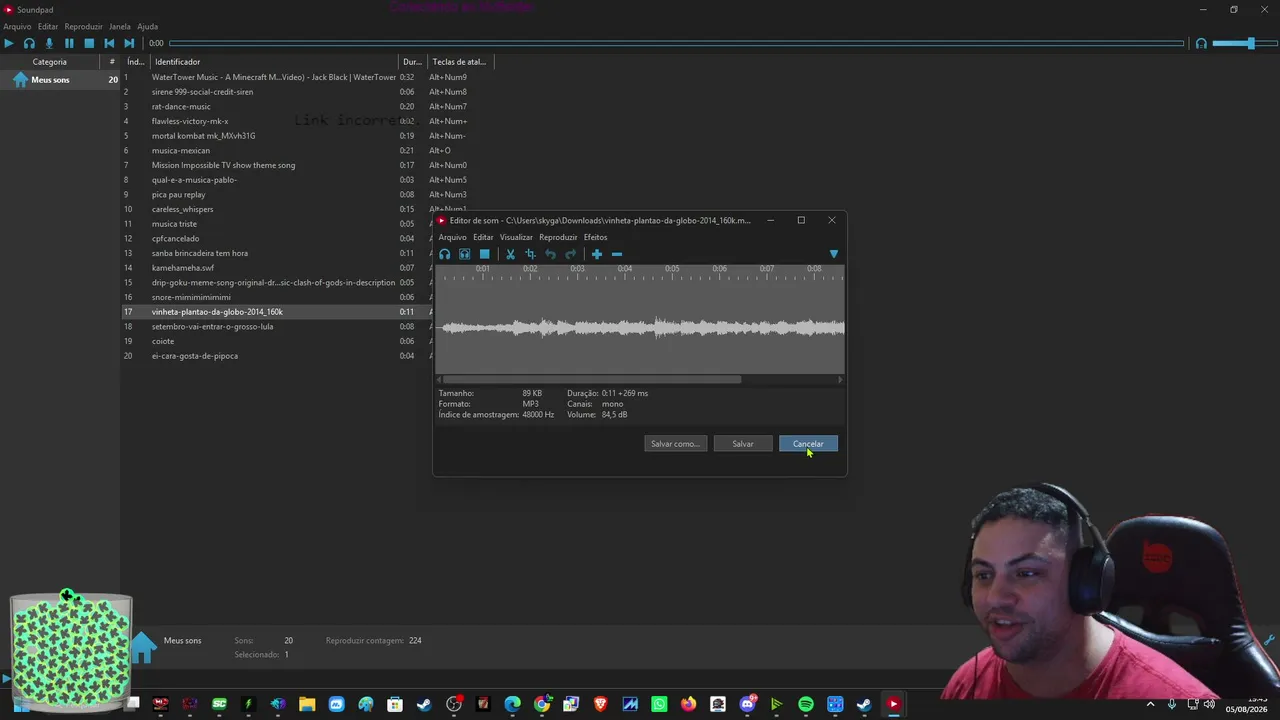Select the vinheta-plantao-da-globo-2014_160k row
This screenshot has height=720, width=1280.
pos(277,312)
